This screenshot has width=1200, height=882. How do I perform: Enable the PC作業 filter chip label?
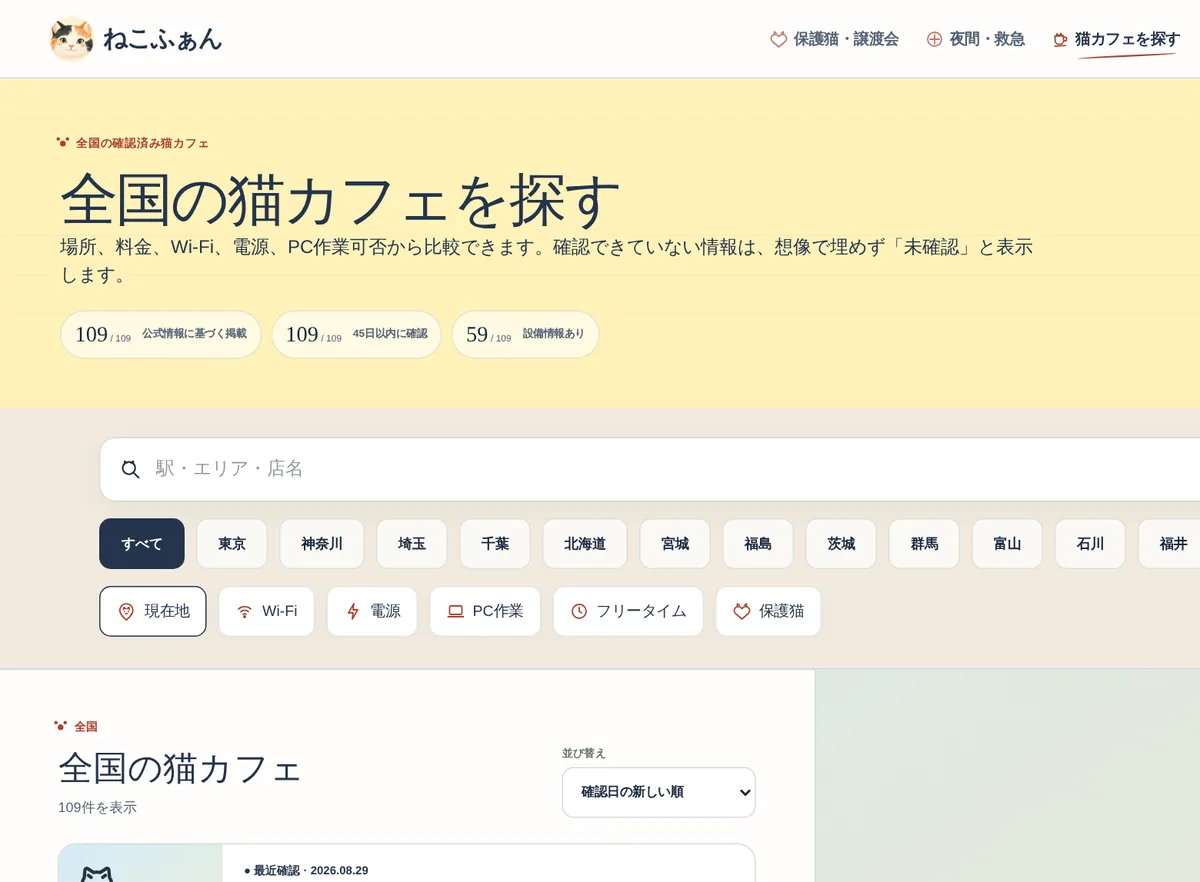(498, 611)
